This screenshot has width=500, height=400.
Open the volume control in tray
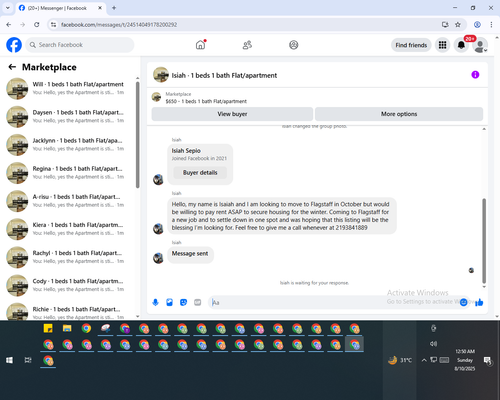(433, 344)
